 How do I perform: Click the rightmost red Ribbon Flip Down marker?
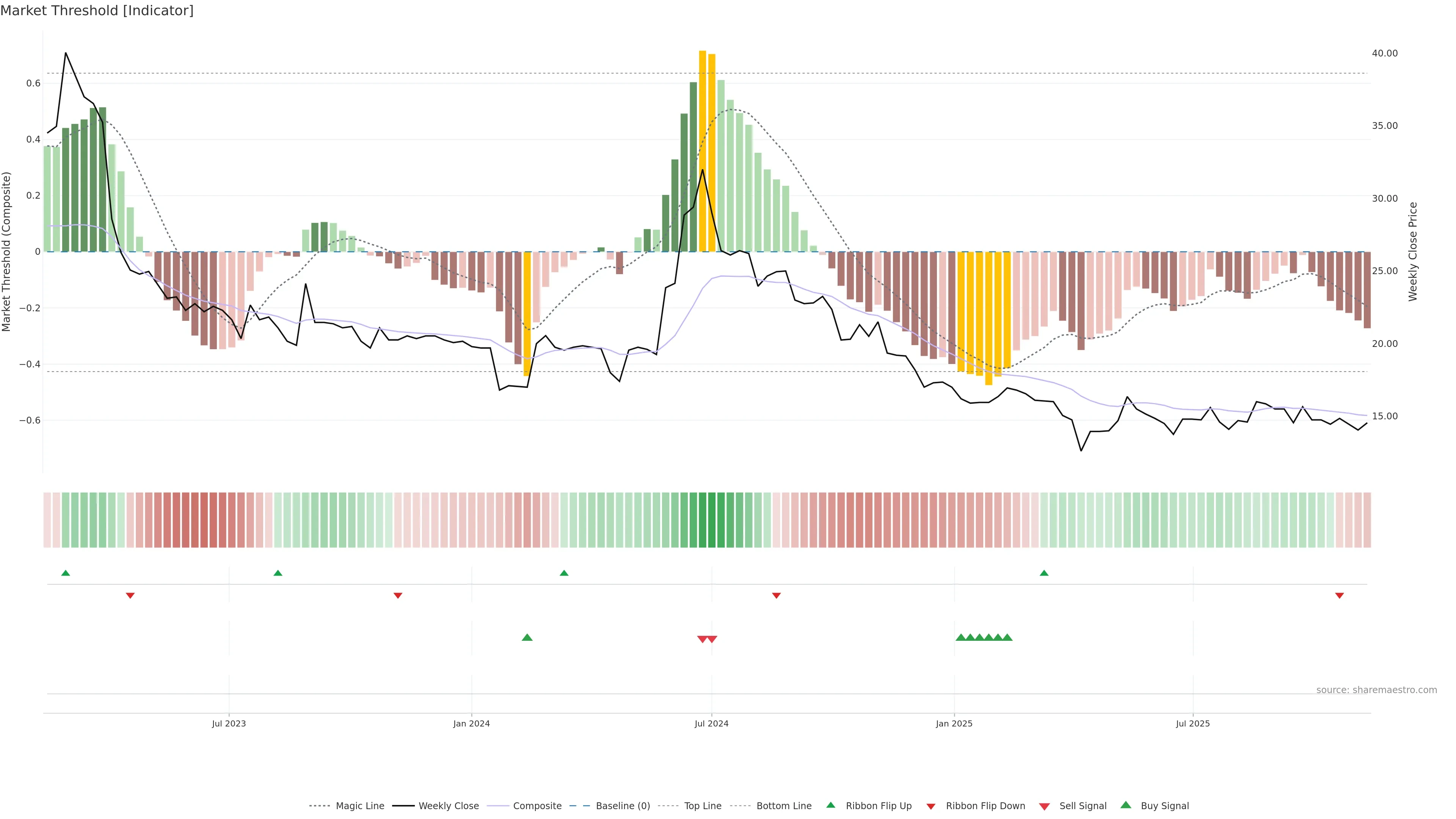tap(1339, 596)
